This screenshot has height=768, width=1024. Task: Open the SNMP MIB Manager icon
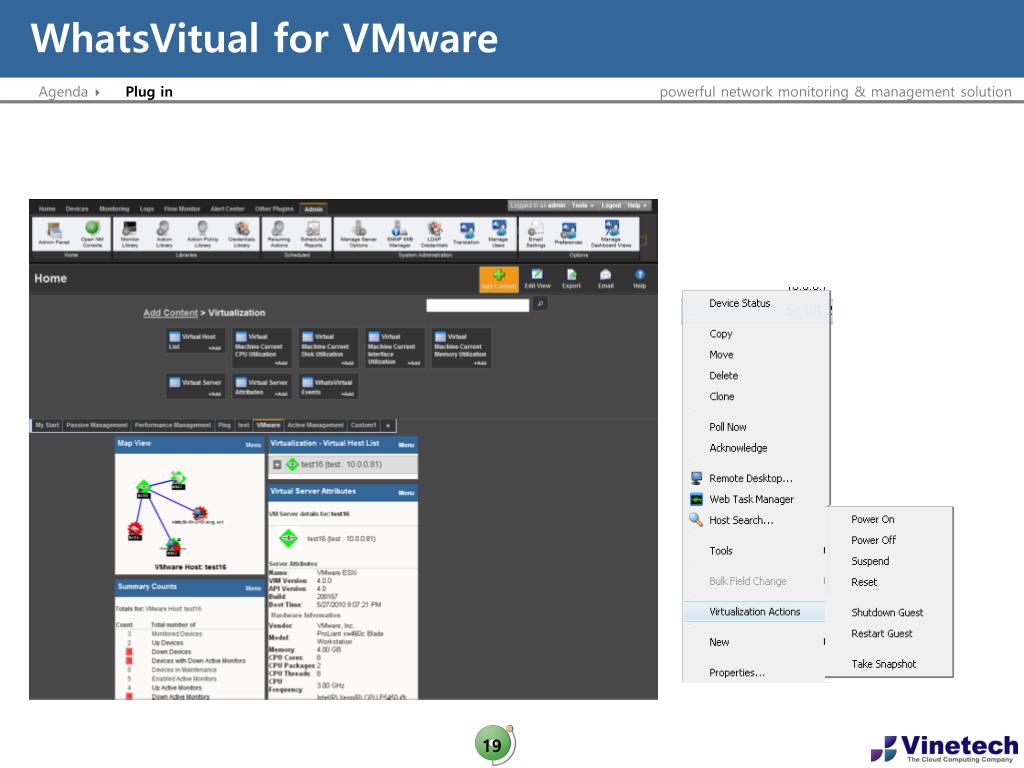[399, 232]
